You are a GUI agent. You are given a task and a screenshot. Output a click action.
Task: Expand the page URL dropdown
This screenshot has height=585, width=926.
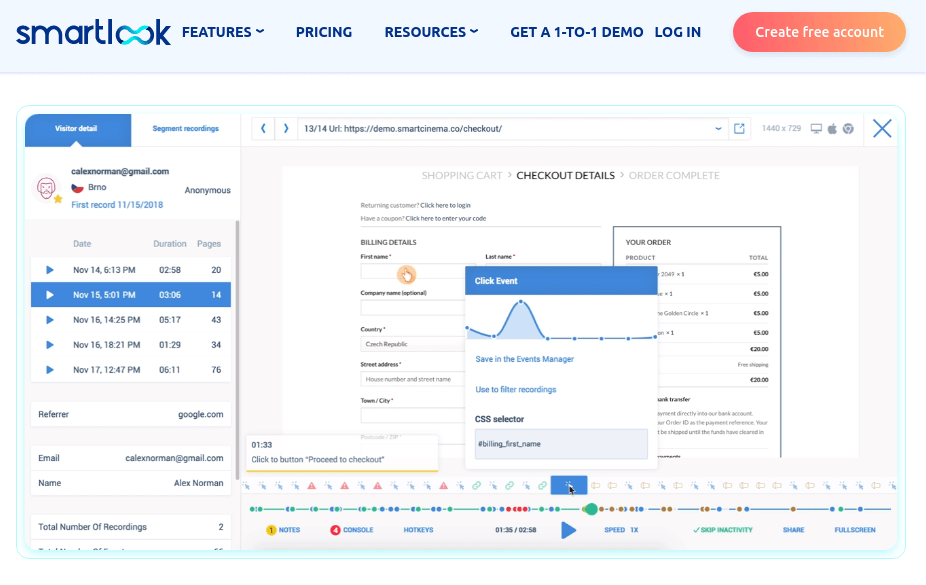[x=718, y=128]
